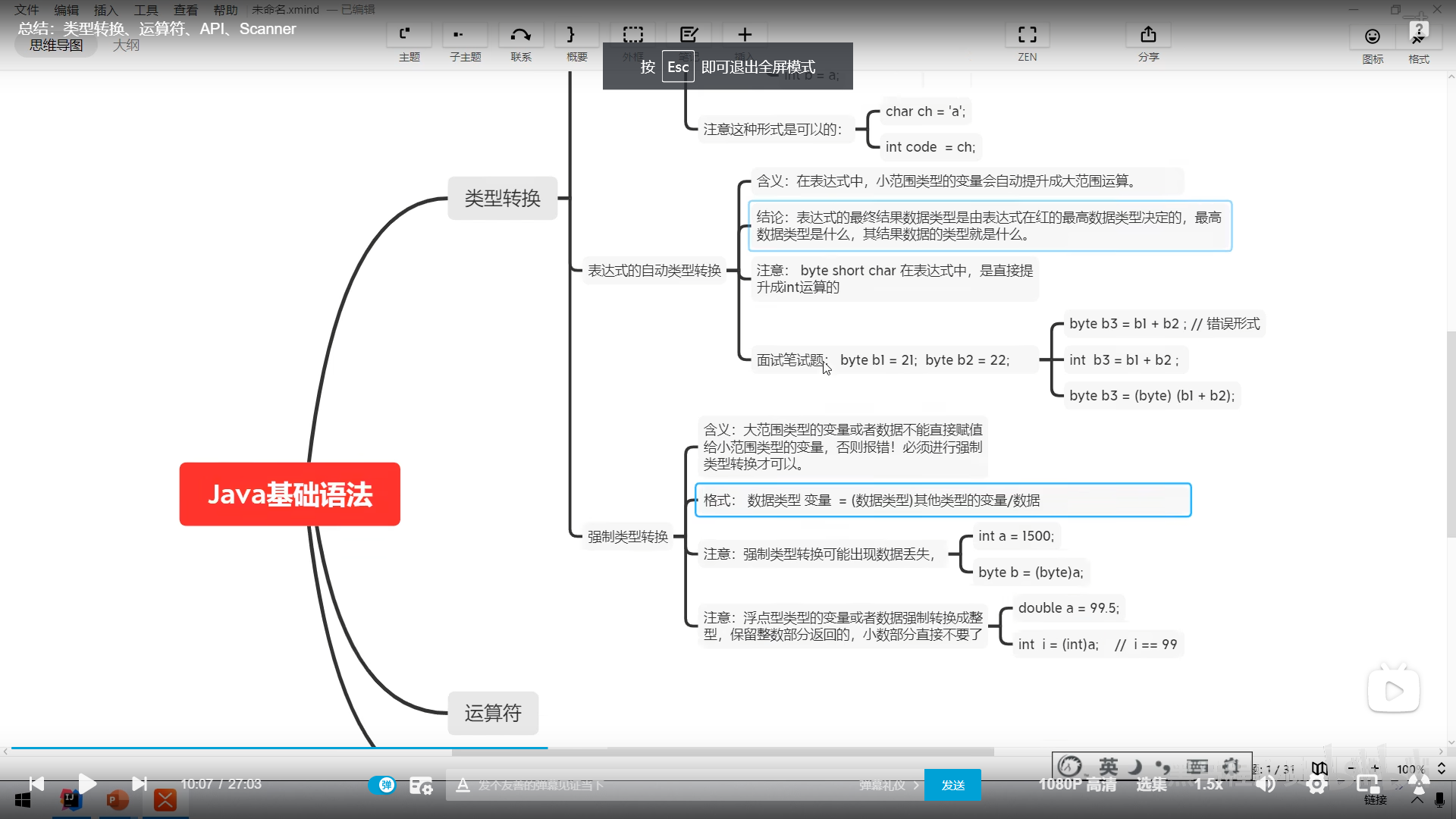Click the 子主题 (Subtopic) toolbar icon

[465, 35]
